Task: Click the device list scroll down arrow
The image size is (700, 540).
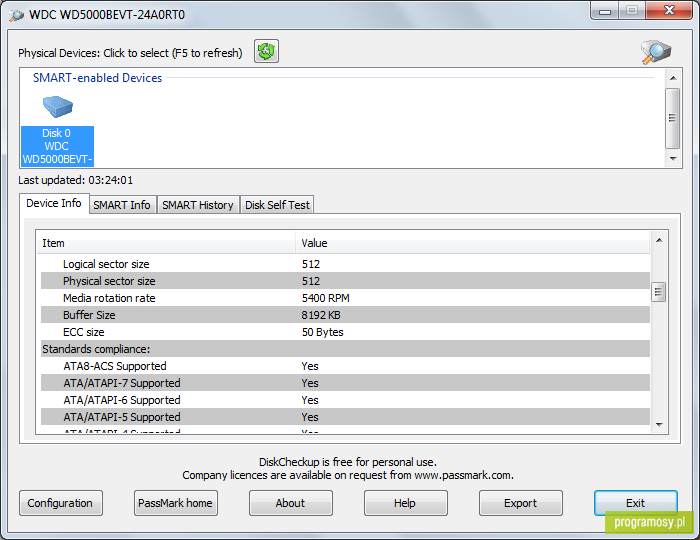Action: pyautogui.click(x=673, y=158)
